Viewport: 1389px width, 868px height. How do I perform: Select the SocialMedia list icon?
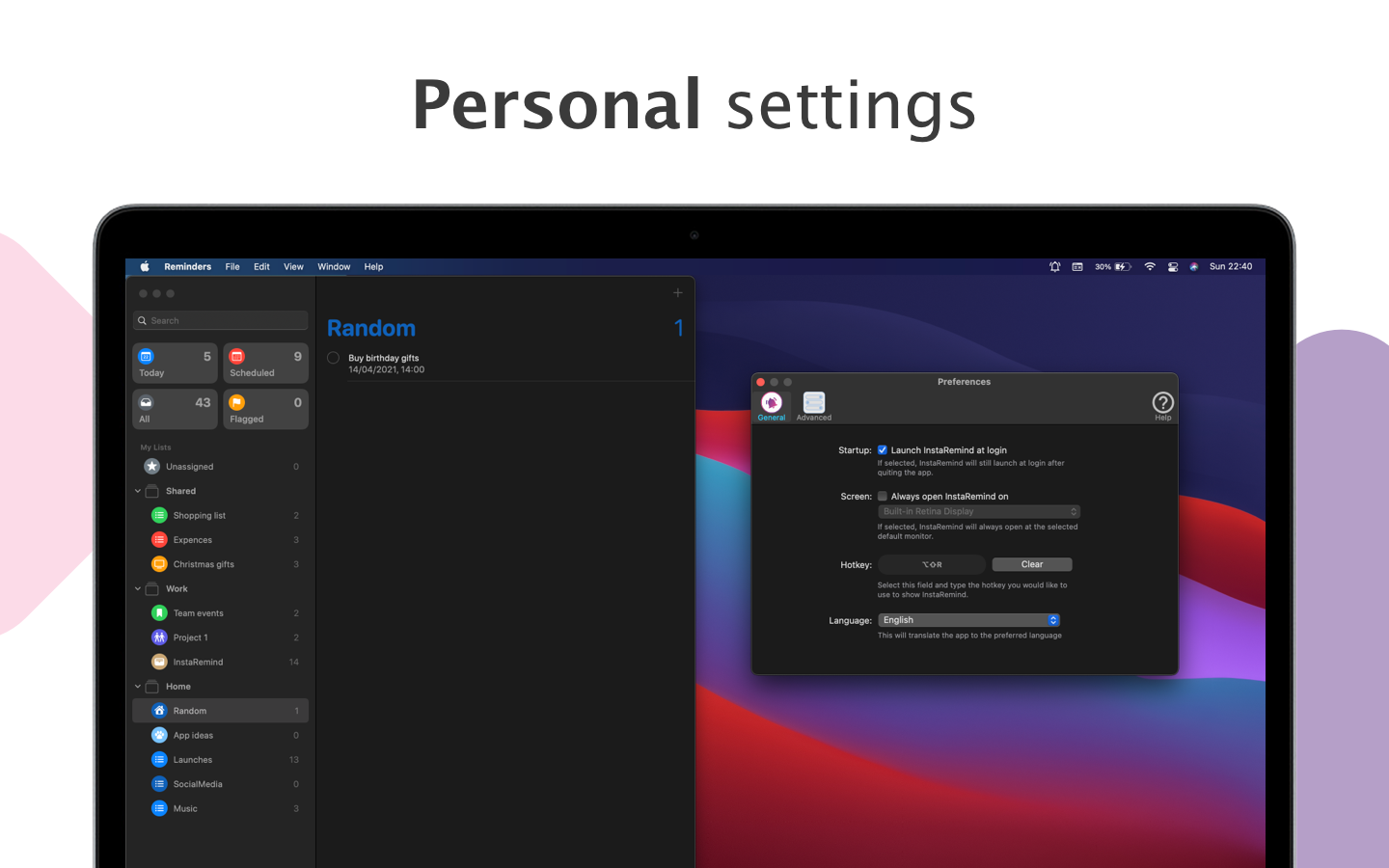tap(159, 784)
